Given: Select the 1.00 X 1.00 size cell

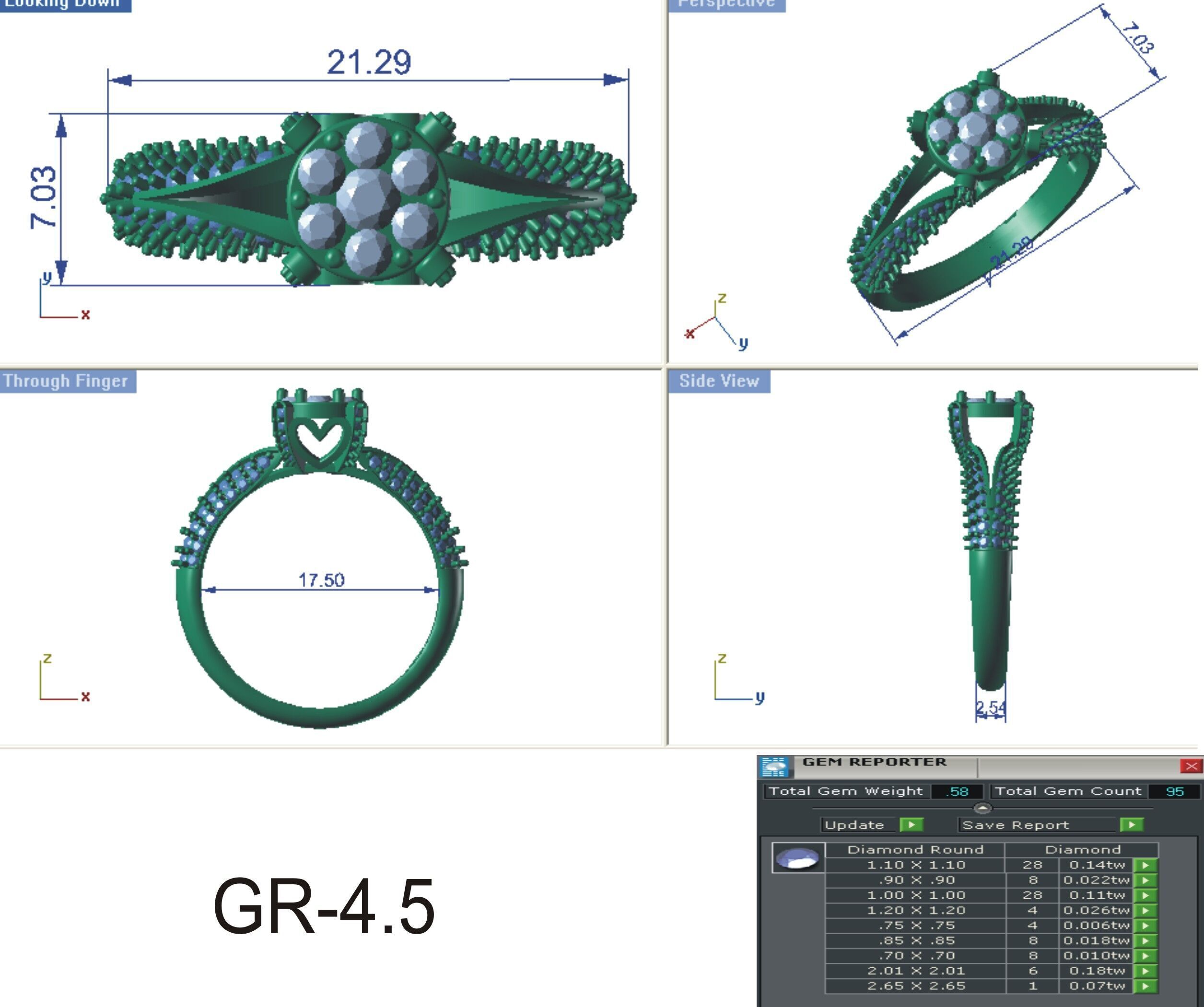Looking at the screenshot, I should click(x=916, y=895).
